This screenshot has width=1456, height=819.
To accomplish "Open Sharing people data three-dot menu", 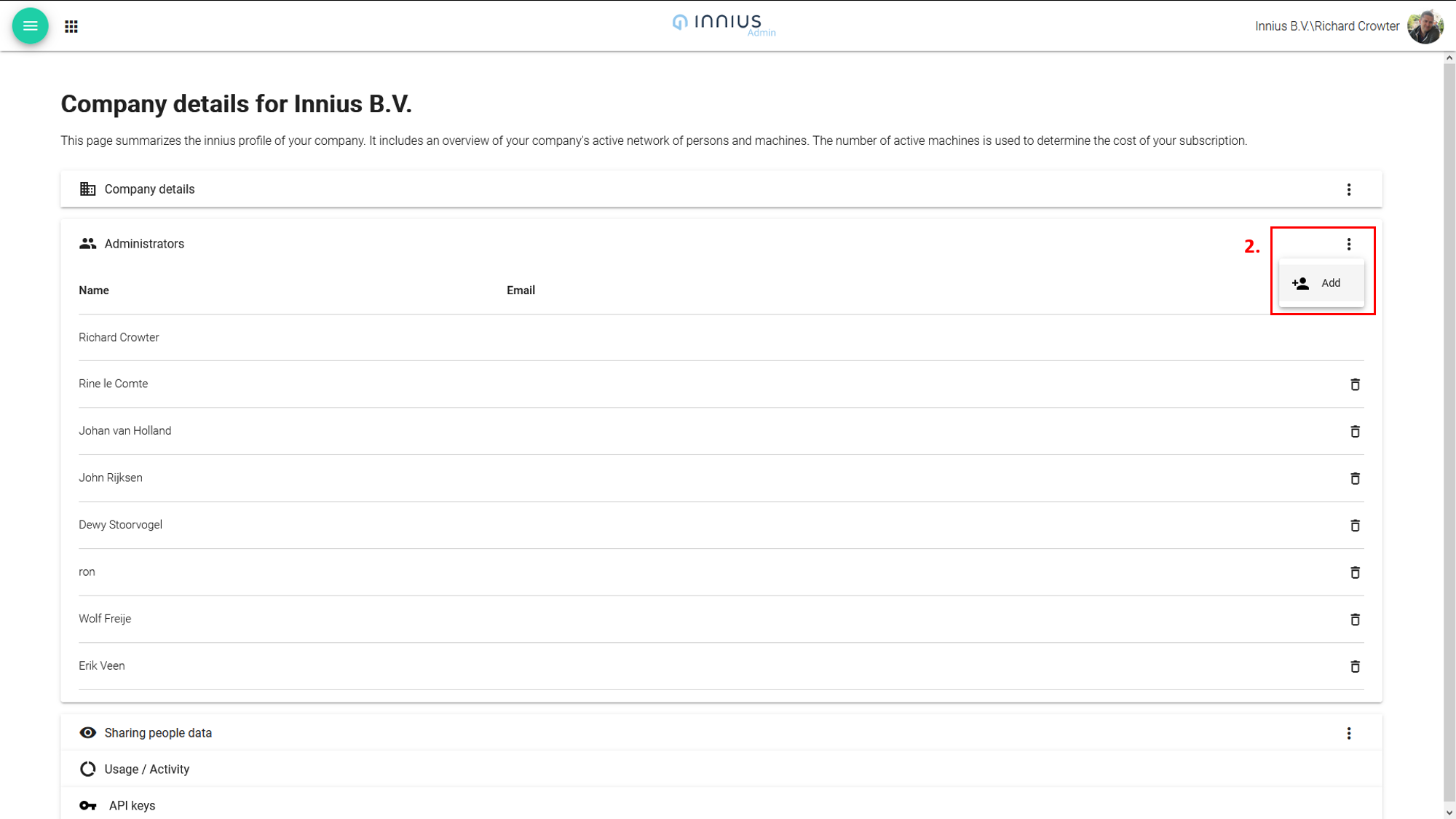I will [1348, 733].
